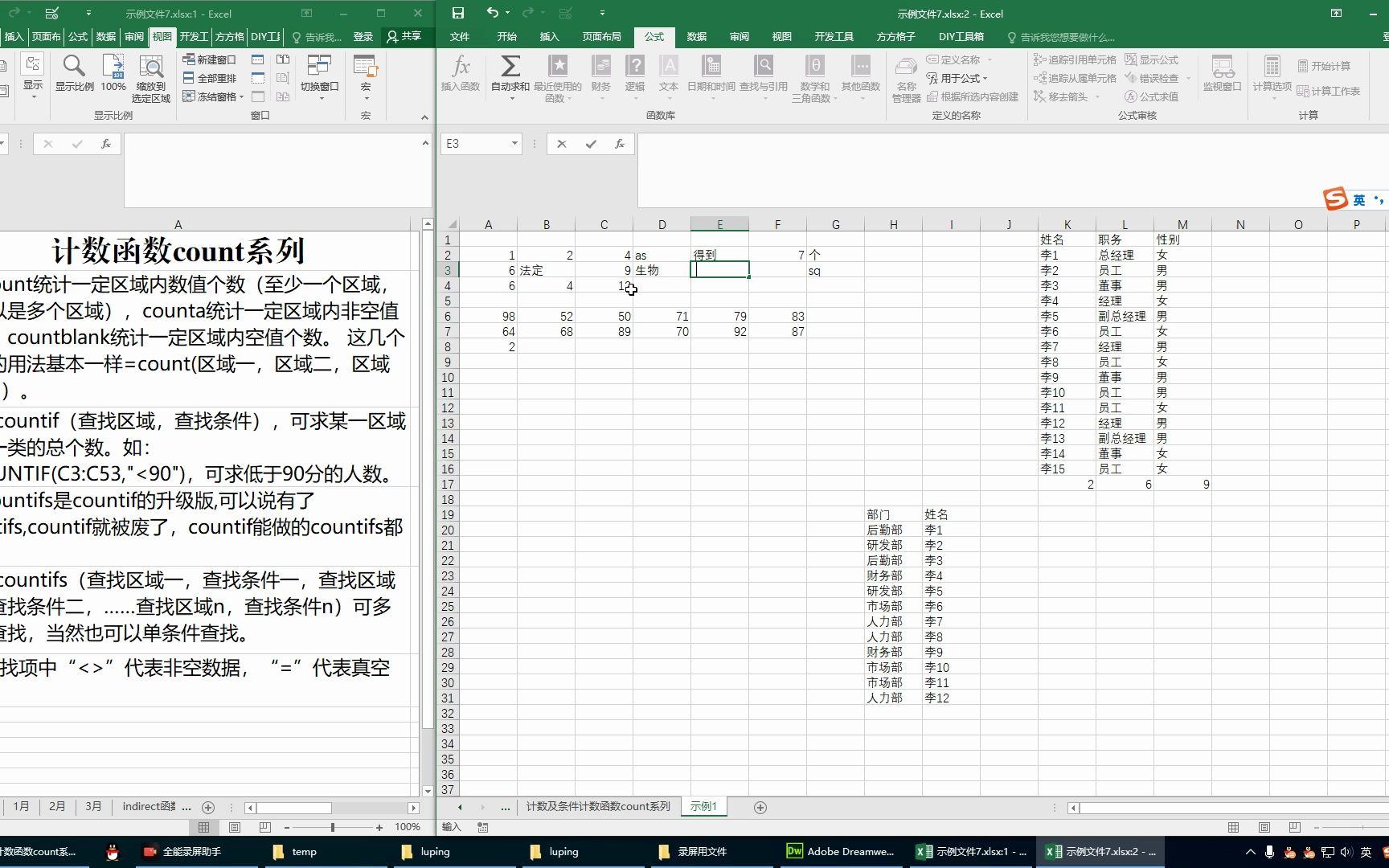
Task: Click the Cancel (X) icon beside the E3 formula bar
Action: 562,144
